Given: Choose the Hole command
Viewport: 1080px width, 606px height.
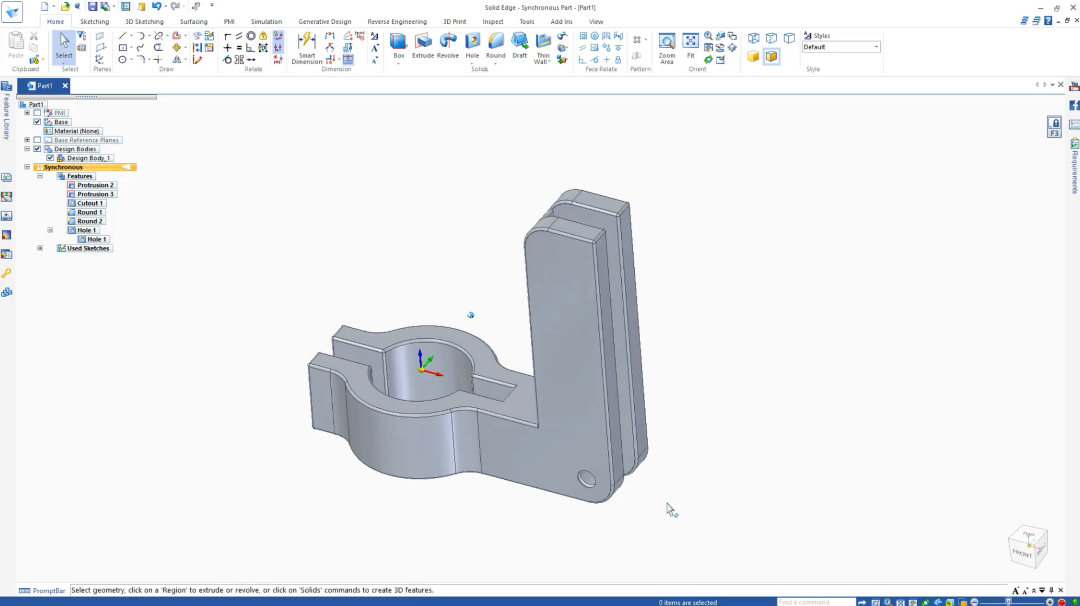Looking at the screenshot, I should click(x=472, y=45).
